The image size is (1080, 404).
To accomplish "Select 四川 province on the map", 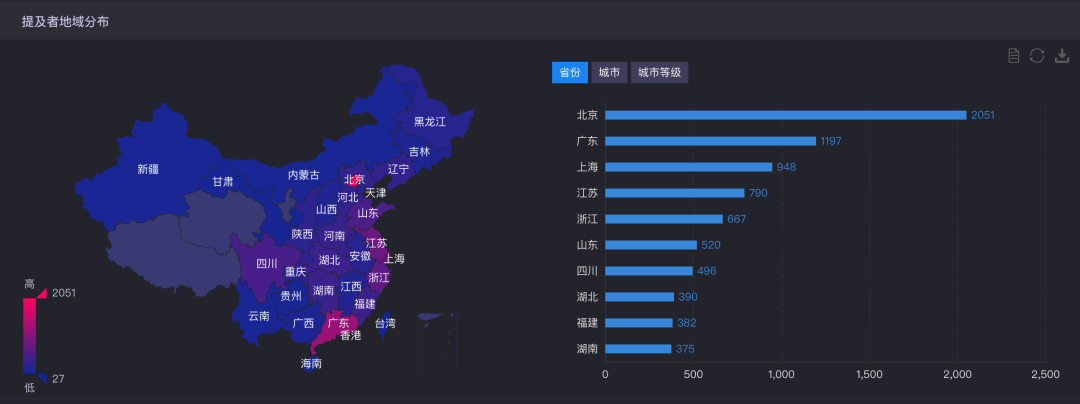I will click(x=266, y=264).
